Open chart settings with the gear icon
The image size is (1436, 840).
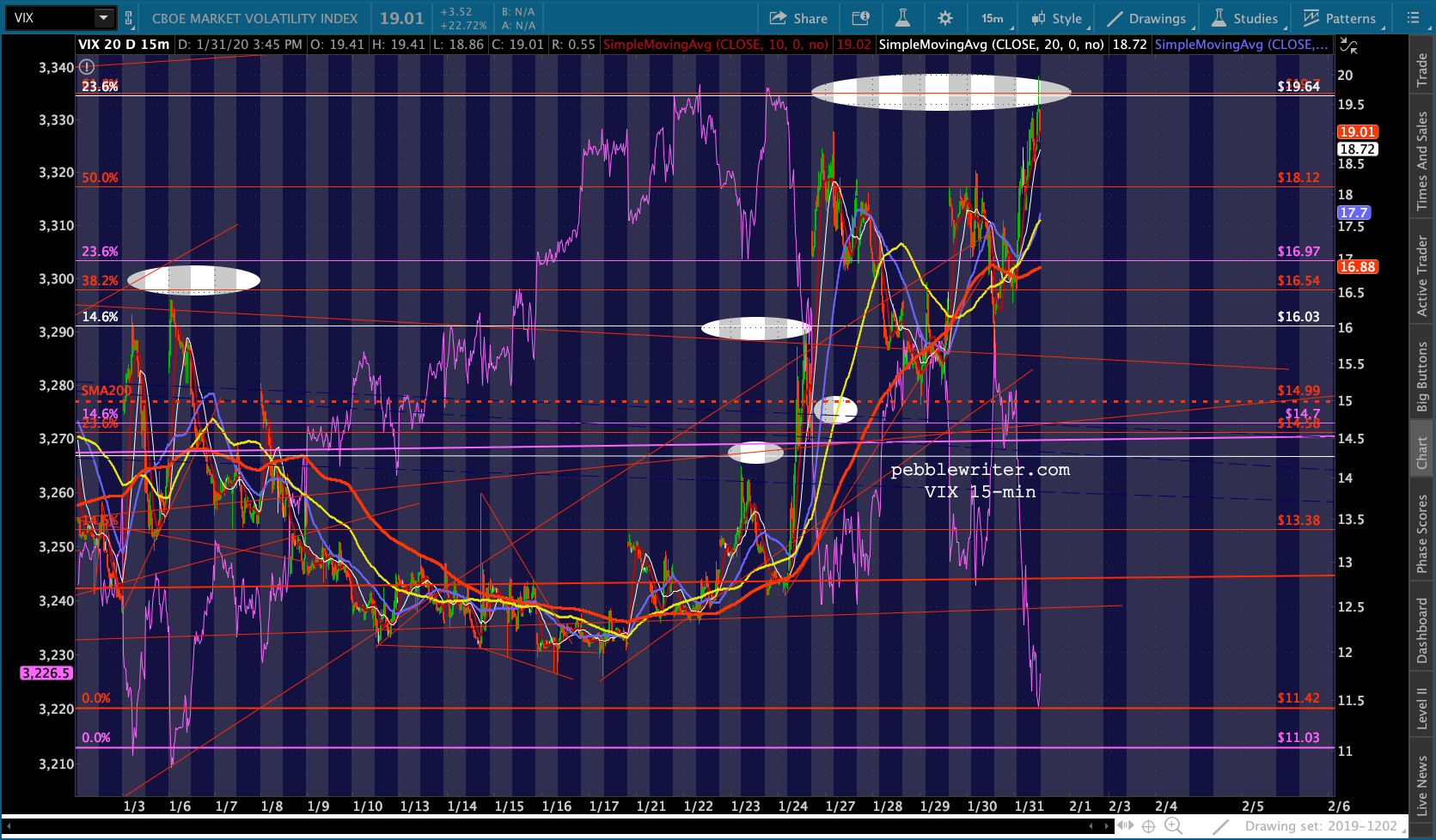944,18
